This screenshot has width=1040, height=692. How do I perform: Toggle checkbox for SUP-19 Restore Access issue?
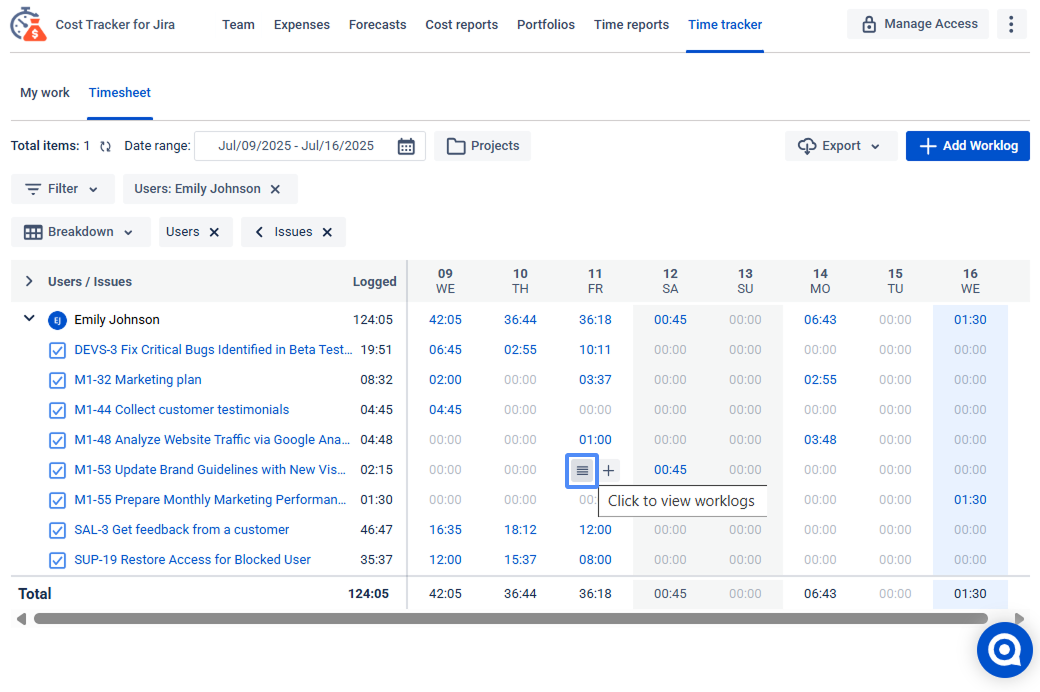[58, 560]
